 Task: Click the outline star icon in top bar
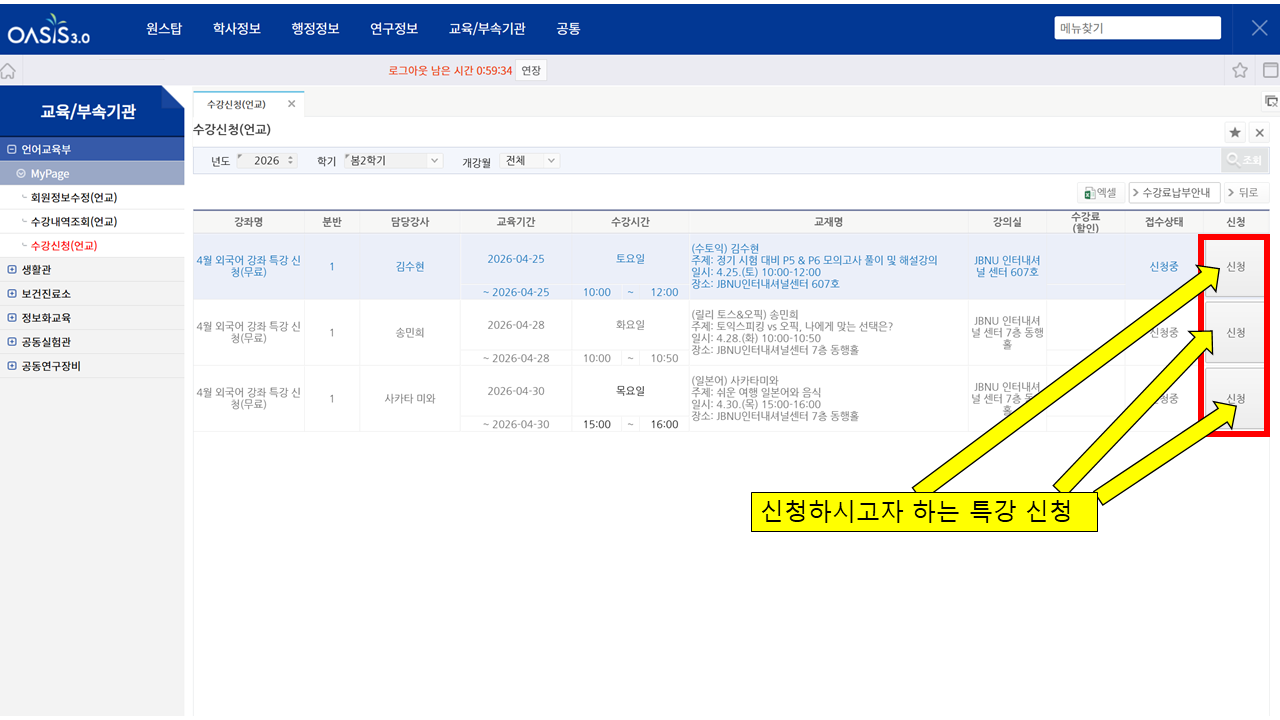1240,70
